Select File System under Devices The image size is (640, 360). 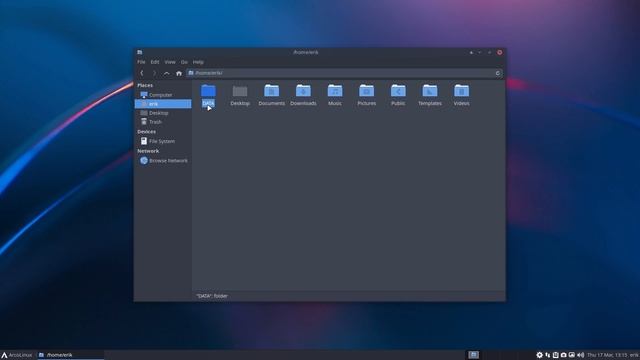click(163, 141)
